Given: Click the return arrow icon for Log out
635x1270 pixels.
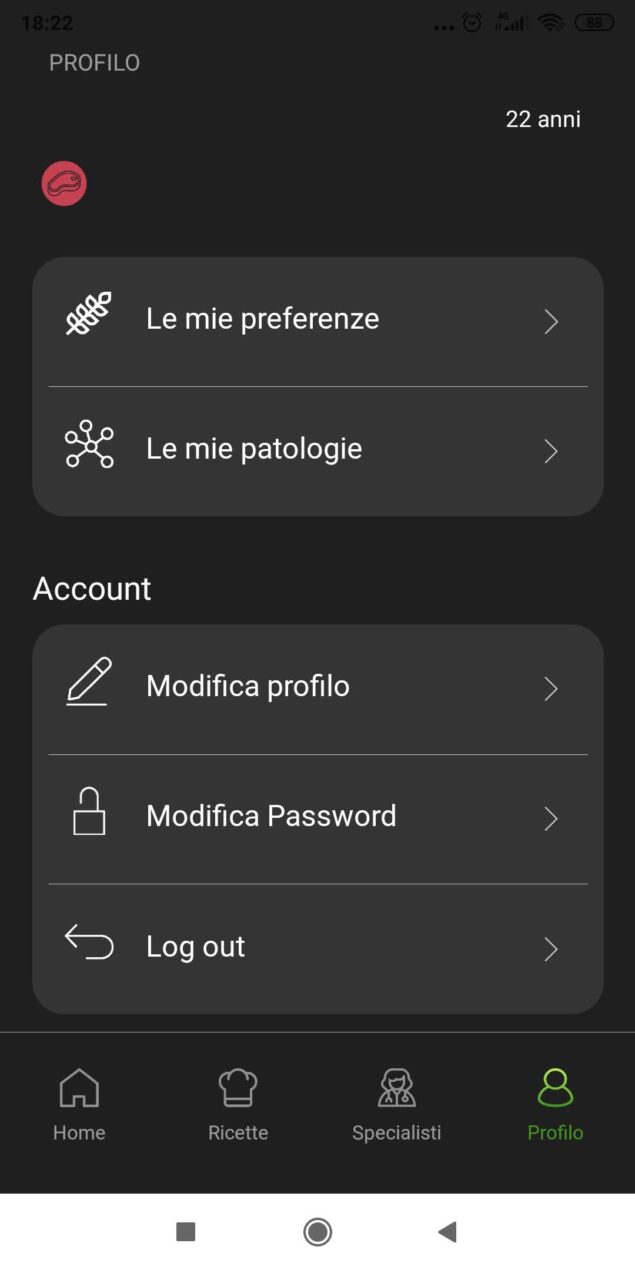Looking at the screenshot, I should (89, 942).
